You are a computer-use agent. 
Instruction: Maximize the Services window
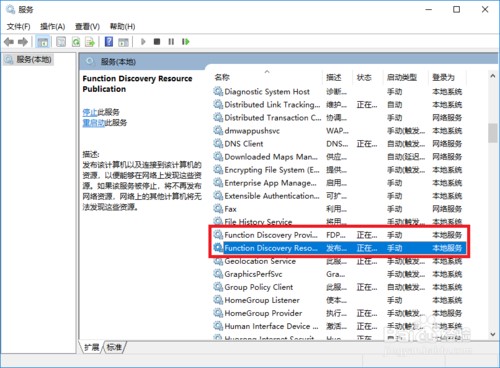[457, 9]
